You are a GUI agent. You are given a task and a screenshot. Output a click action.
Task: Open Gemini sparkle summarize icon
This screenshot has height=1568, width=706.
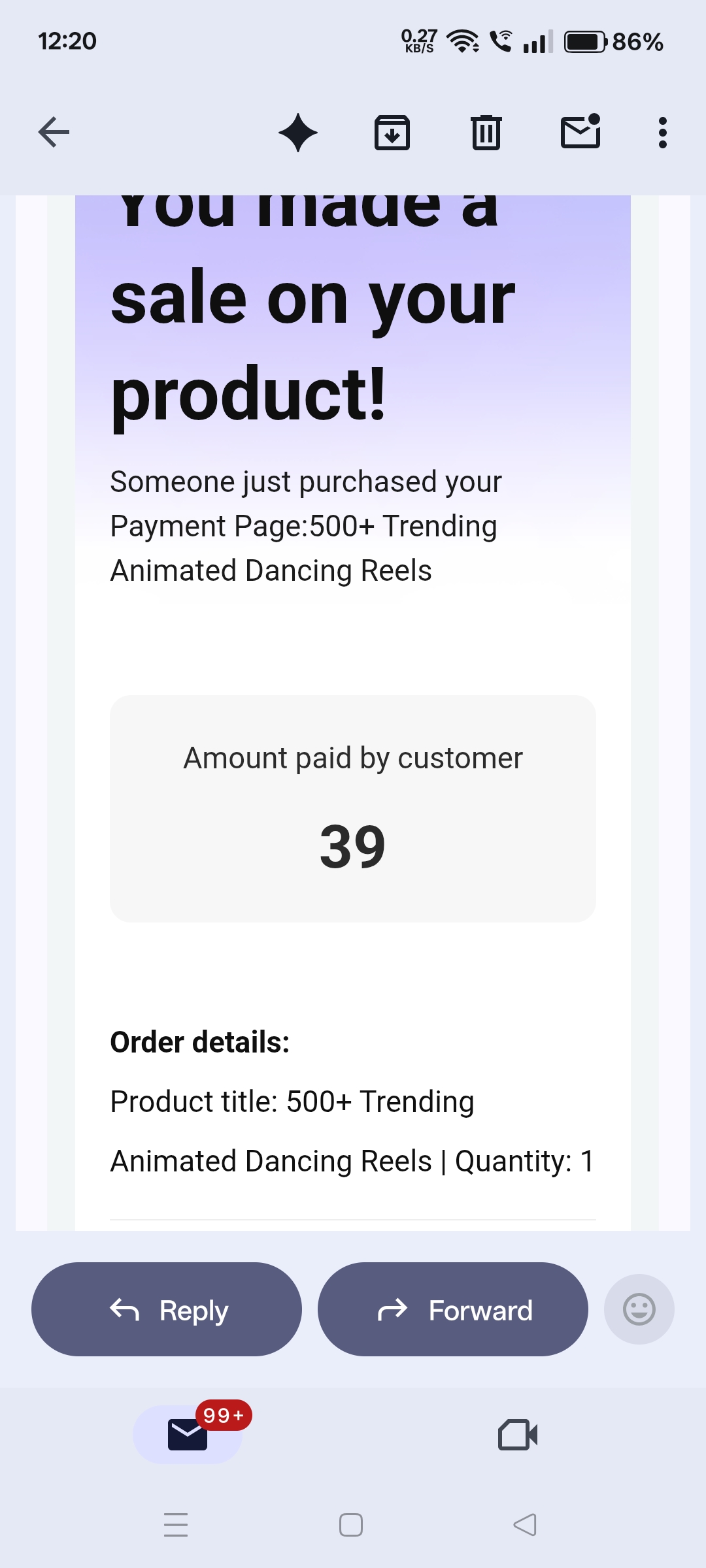[298, 133]
